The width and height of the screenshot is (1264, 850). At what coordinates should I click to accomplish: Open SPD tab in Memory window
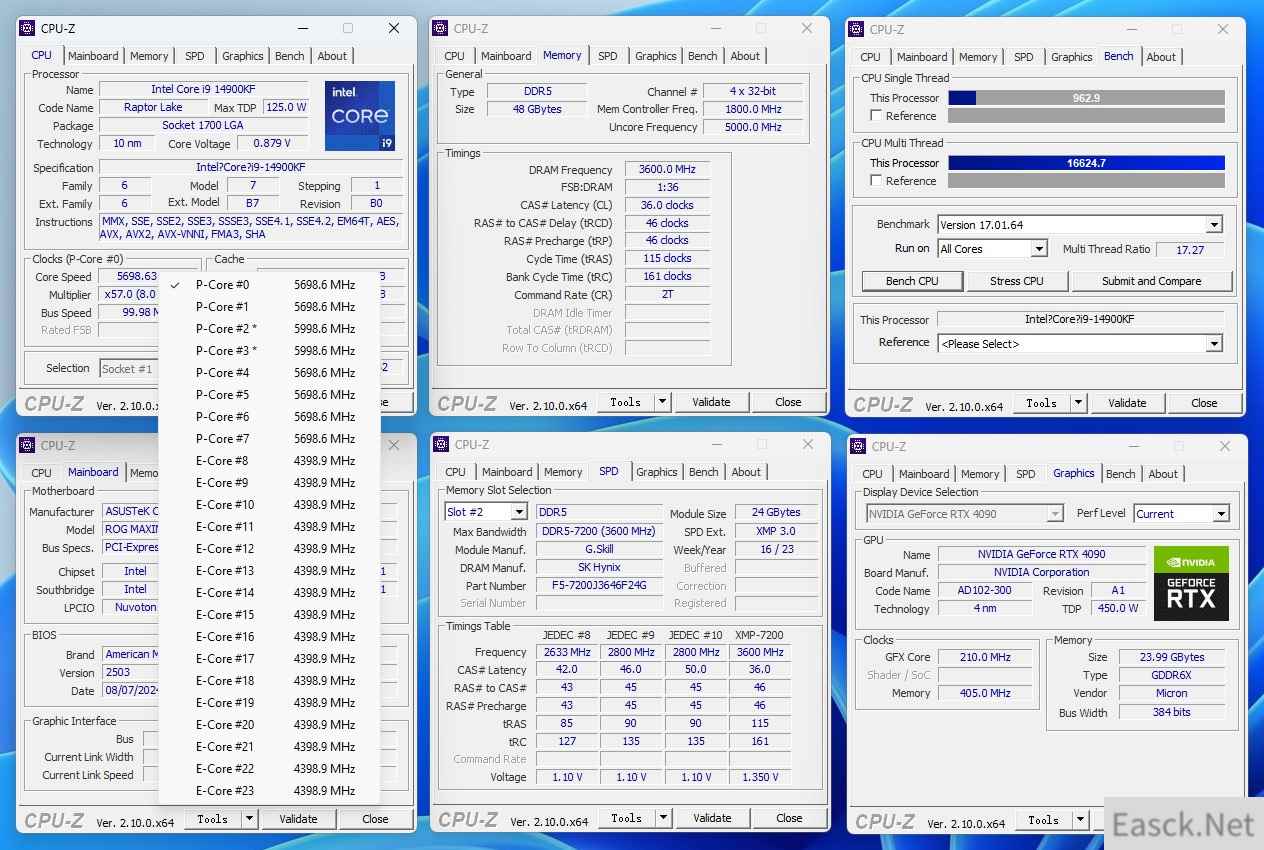(x=608, y=56)
